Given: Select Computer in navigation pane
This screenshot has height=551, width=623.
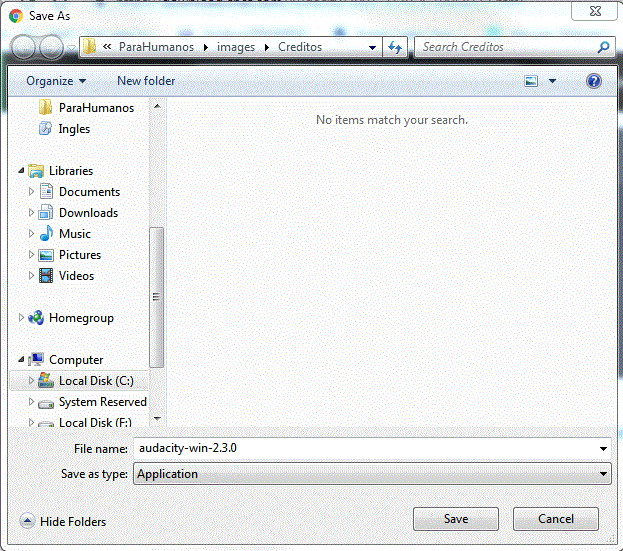Looking at the screenshot, I should click(66, 360).
